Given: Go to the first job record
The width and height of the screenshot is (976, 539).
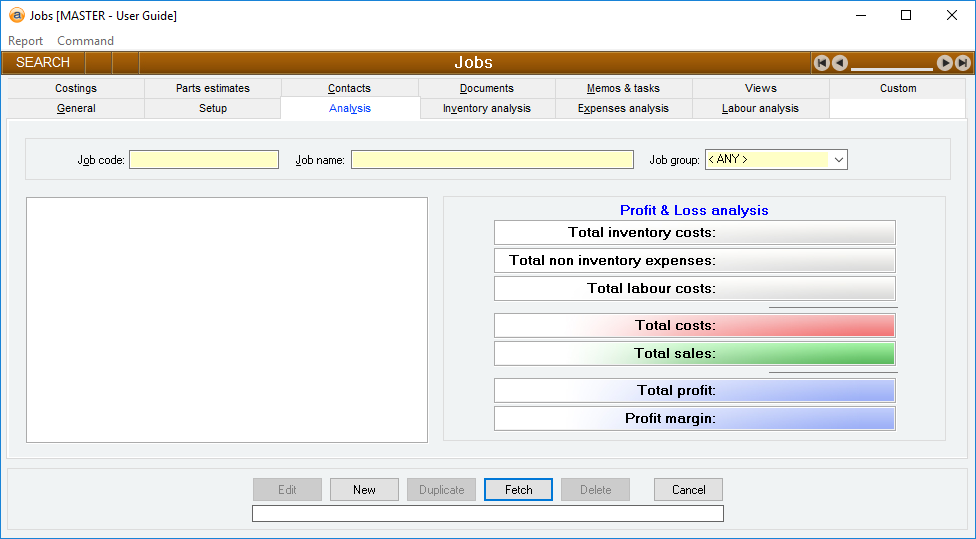Looking at the screenshot, I should pyautogui.click(x=822, y=63).
